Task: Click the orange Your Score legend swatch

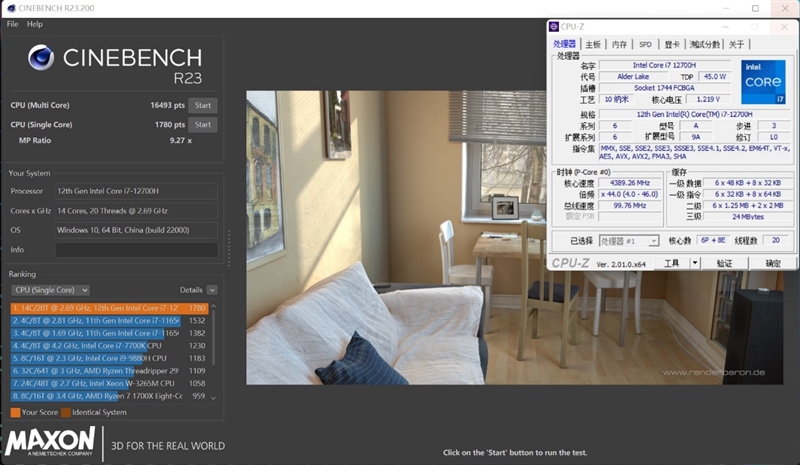Action: pos(15,412)
